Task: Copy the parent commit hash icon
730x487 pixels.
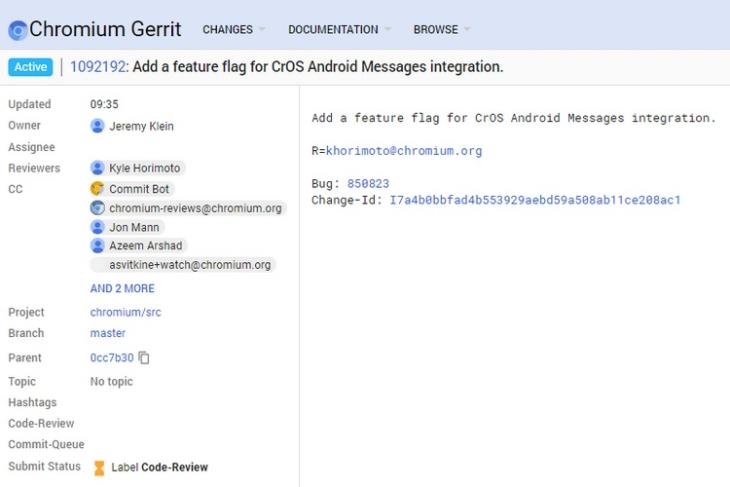Action: [144, 358]
